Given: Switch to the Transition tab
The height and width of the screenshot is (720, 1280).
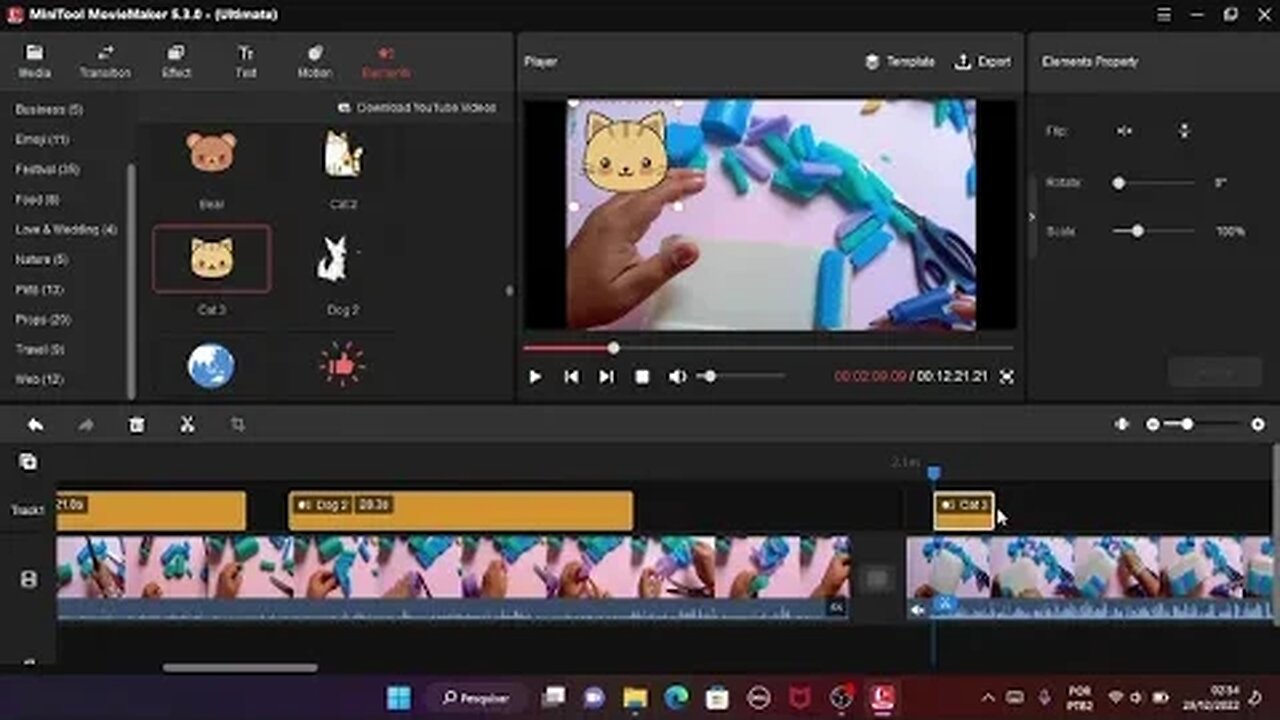Looking at the screenshot, I should click(105, 61).
